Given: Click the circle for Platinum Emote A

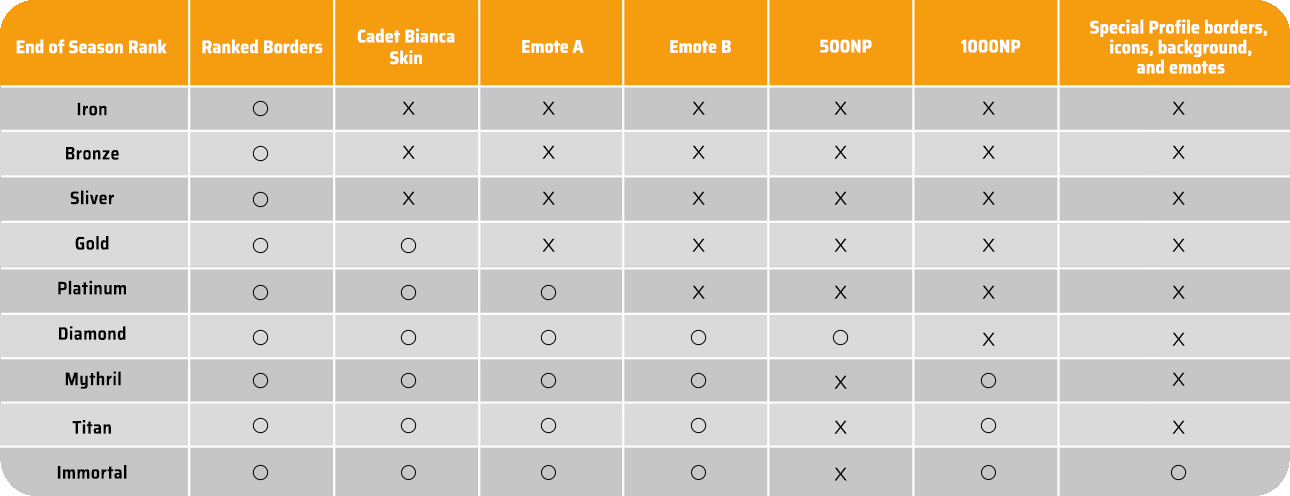Looking at the screenshot, I should [548, 292].
